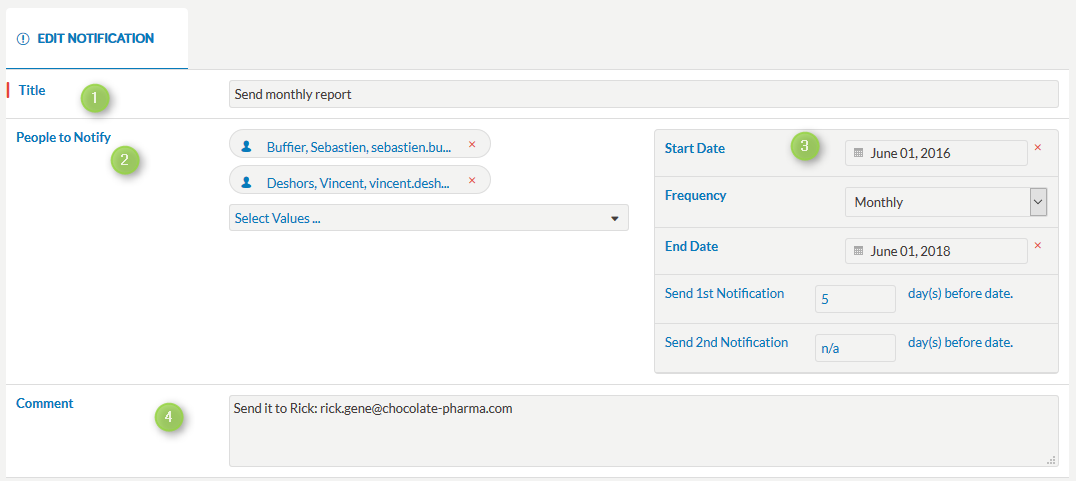Click the green number 3 marker
The image size is (1076, 481).
point(806,146)
